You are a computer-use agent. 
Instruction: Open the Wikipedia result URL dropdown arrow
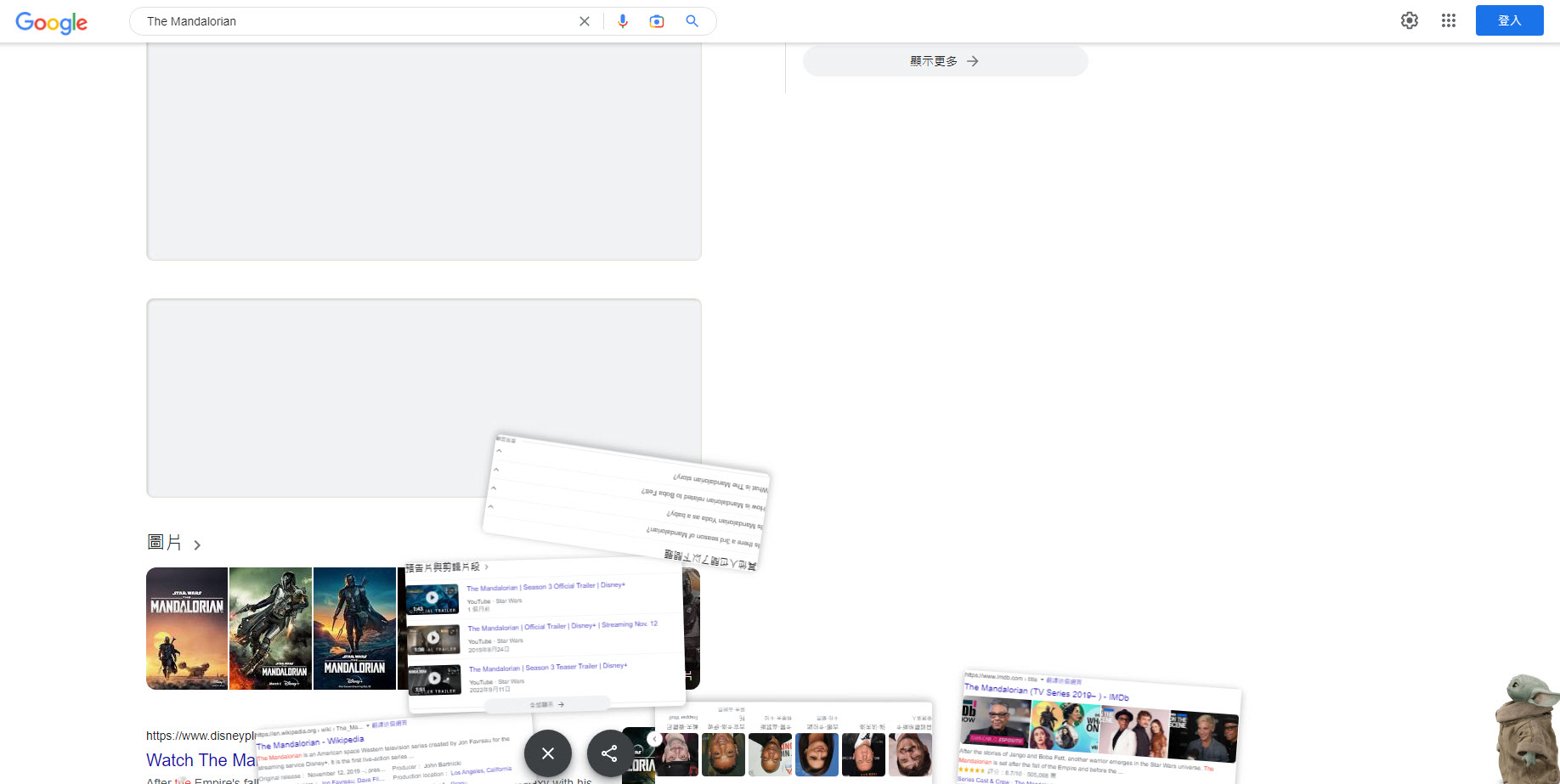click(368, 726)
